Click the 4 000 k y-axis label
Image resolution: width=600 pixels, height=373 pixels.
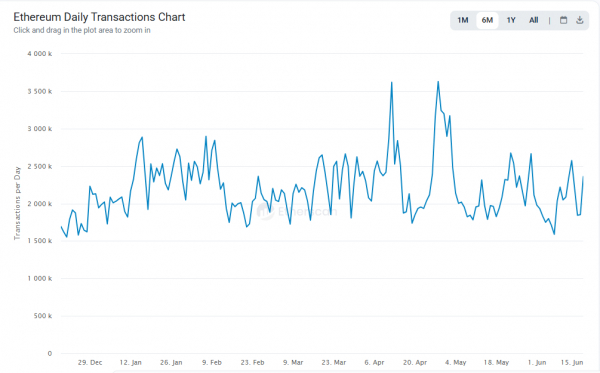[x=39, y=54]
